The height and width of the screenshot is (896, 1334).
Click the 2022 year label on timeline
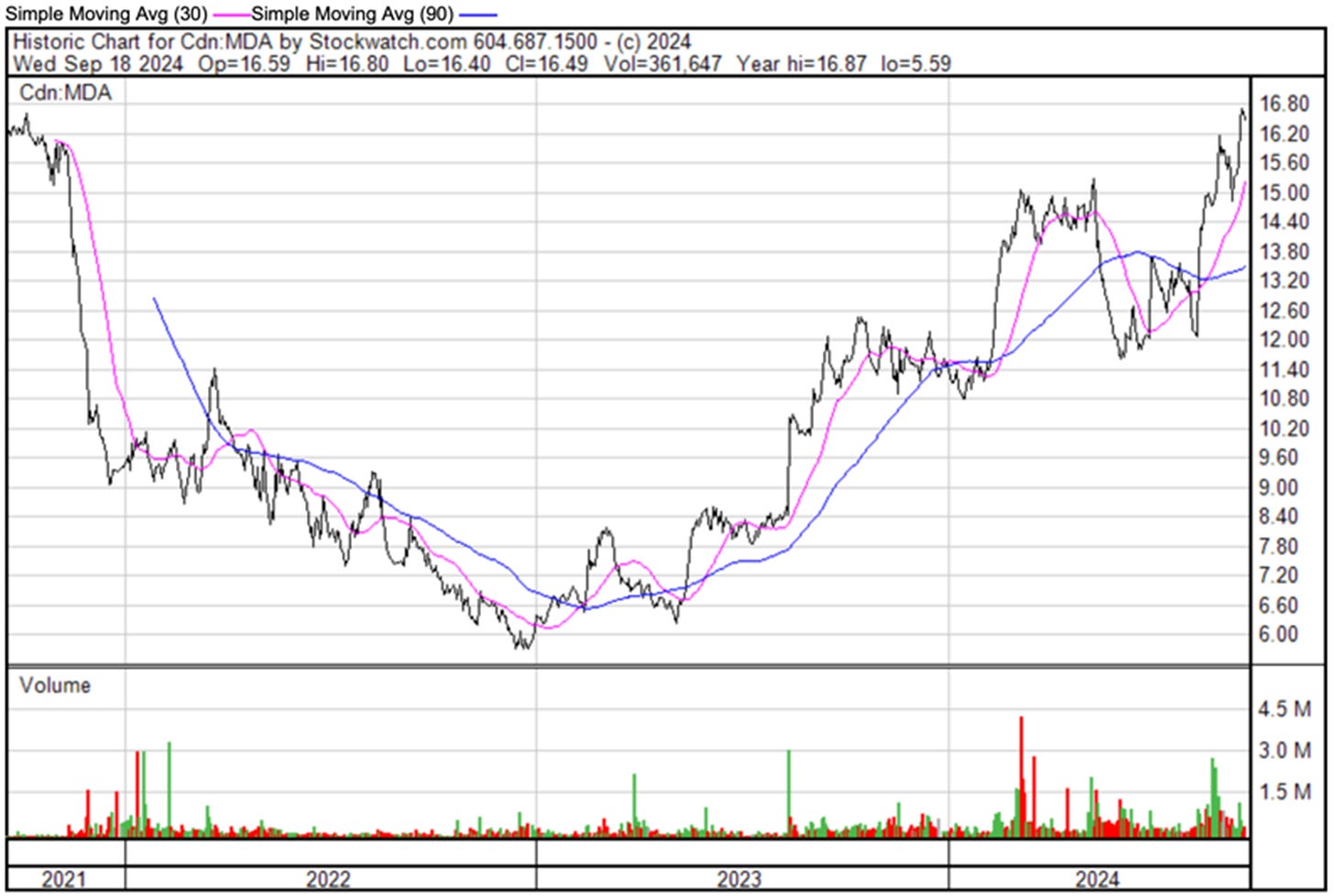[328, 880]
